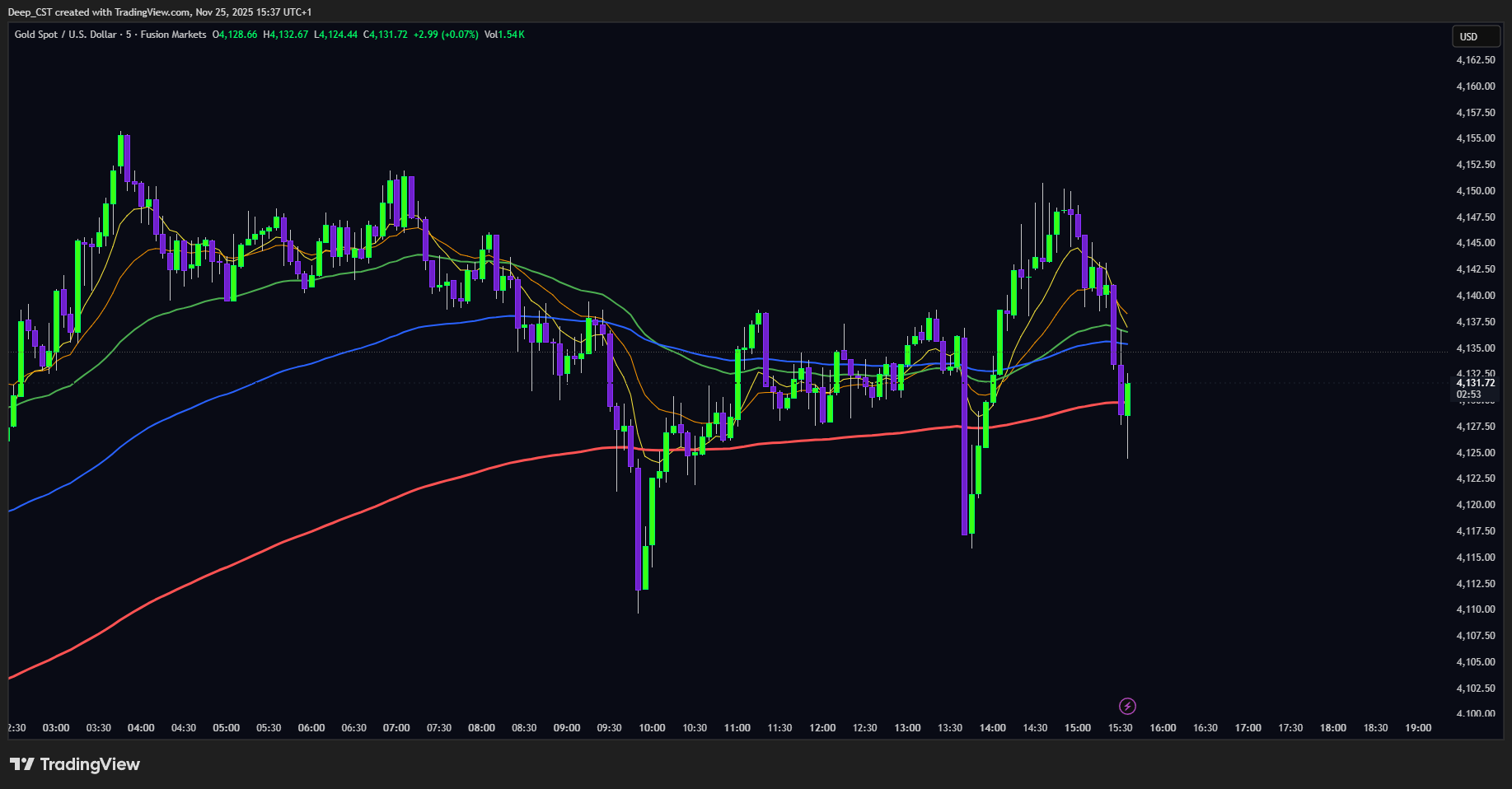Click the Vol 1.54K volume label
Viewport: 1512px width, 789px height.
coord(504,35)
